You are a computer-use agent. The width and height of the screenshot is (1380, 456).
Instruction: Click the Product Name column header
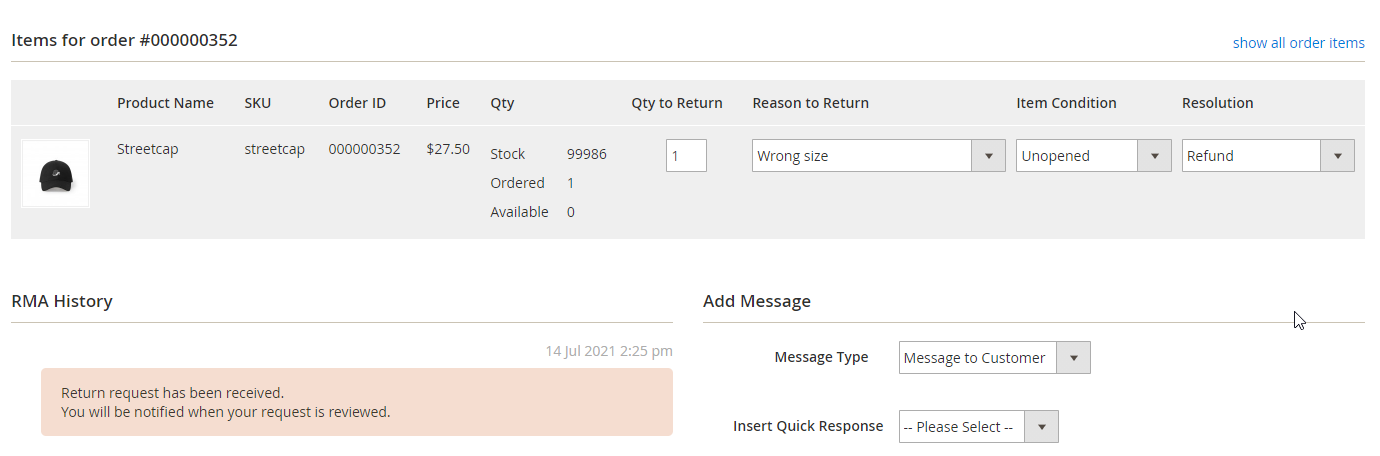click(x=165, y=103)
